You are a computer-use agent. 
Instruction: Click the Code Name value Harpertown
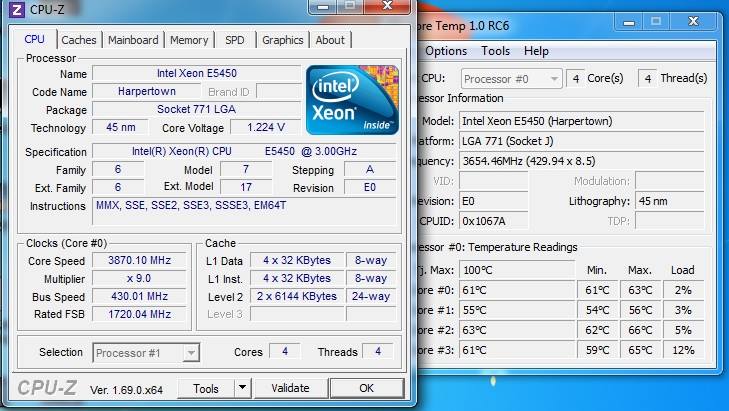pos(146,91)
